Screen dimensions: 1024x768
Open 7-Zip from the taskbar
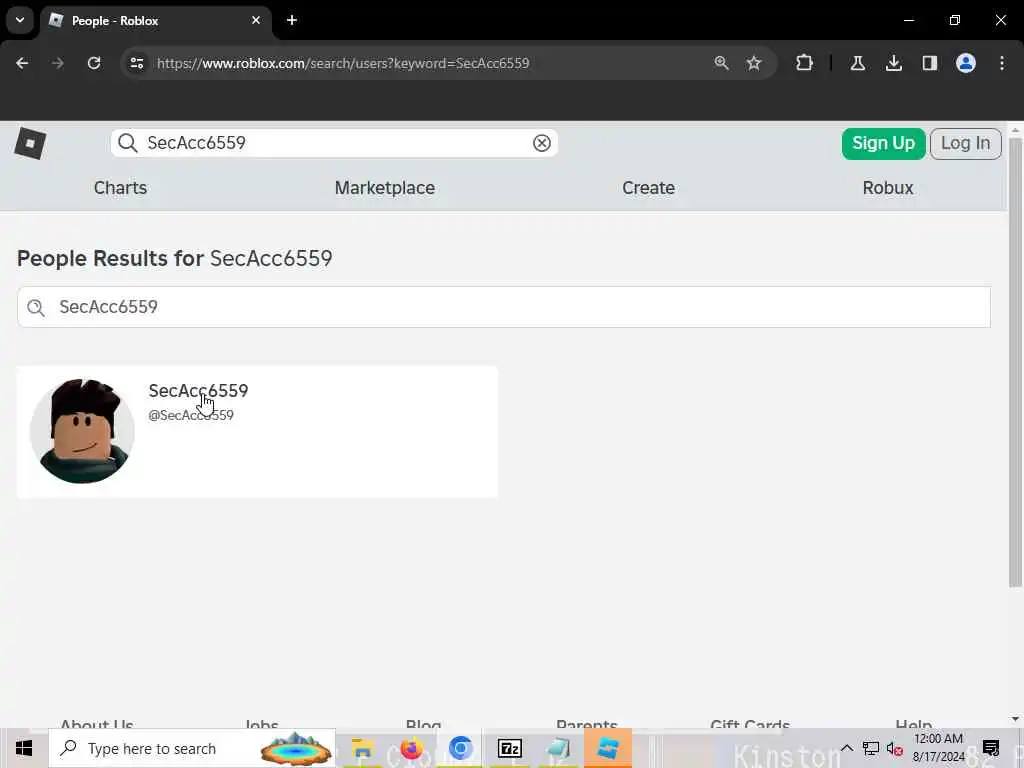509,748
